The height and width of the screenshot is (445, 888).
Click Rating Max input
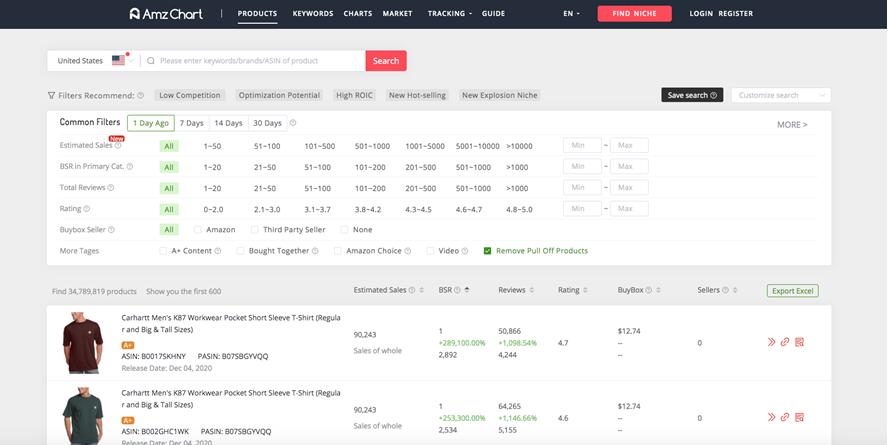(x=629, y=208)
